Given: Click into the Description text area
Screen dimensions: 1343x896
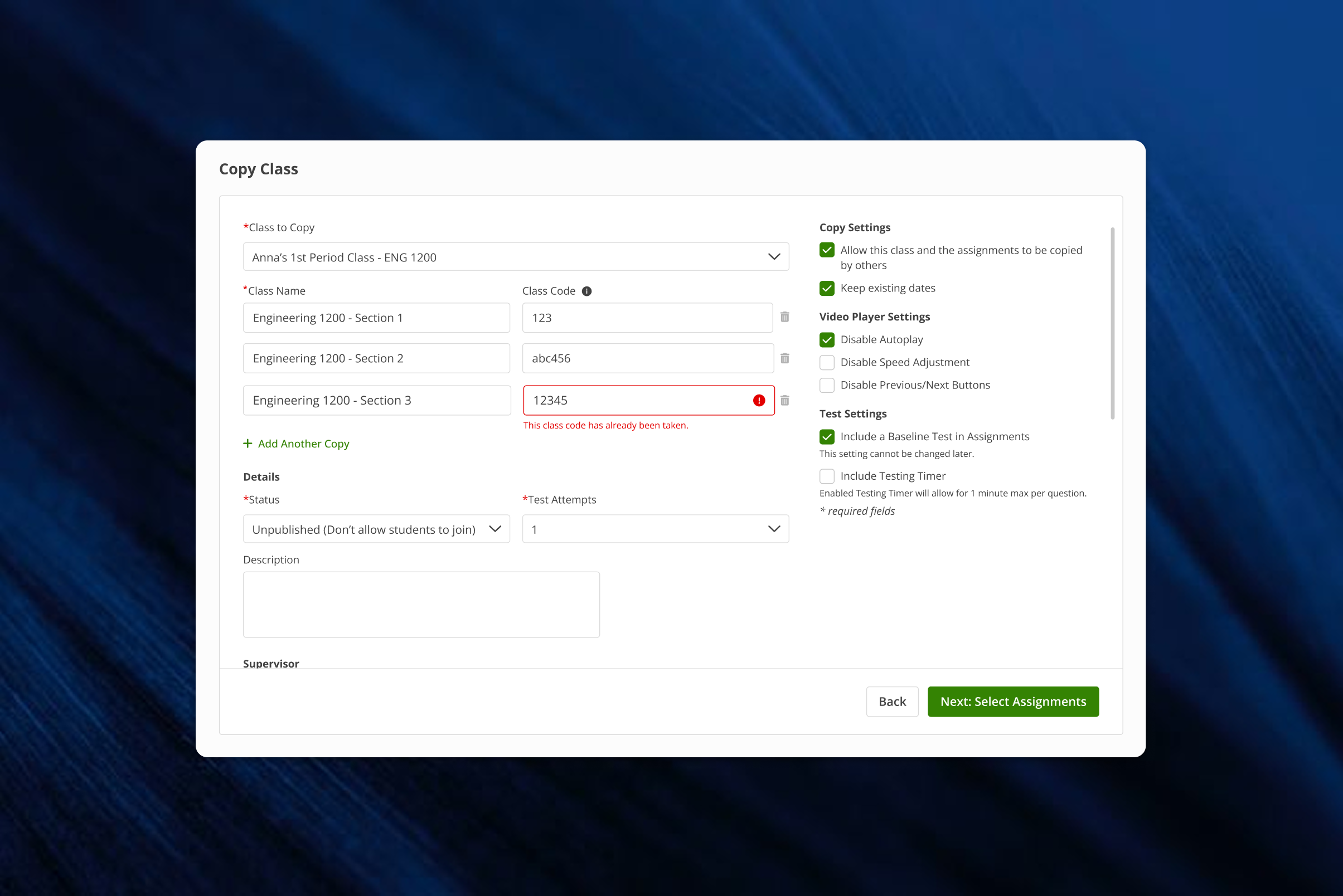Looking at the screenshot, I should tap(421, 605).
